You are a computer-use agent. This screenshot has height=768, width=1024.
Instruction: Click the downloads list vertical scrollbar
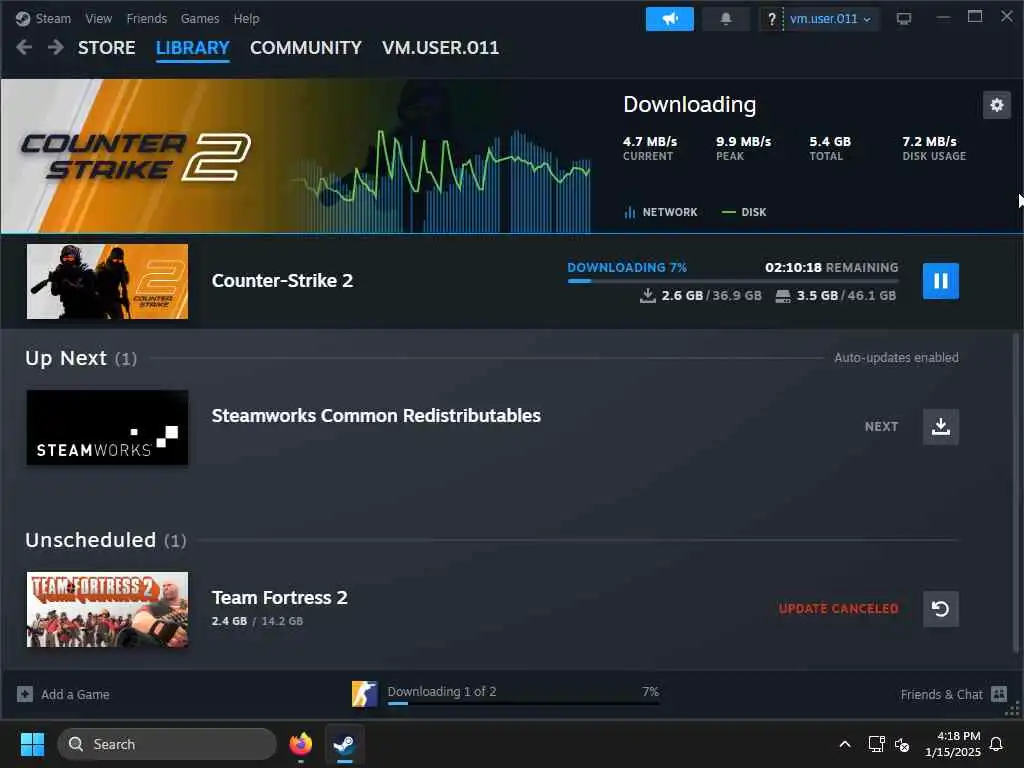(1016, 493)
